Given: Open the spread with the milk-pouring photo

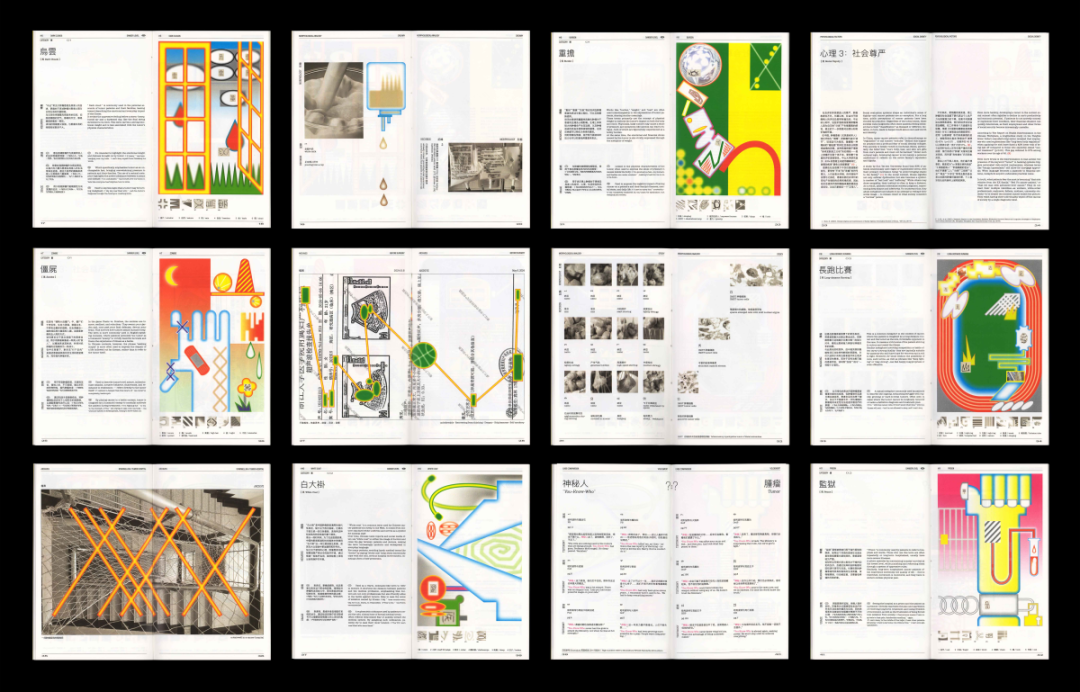Looking at the screenshot, I should tap(411, 129).
